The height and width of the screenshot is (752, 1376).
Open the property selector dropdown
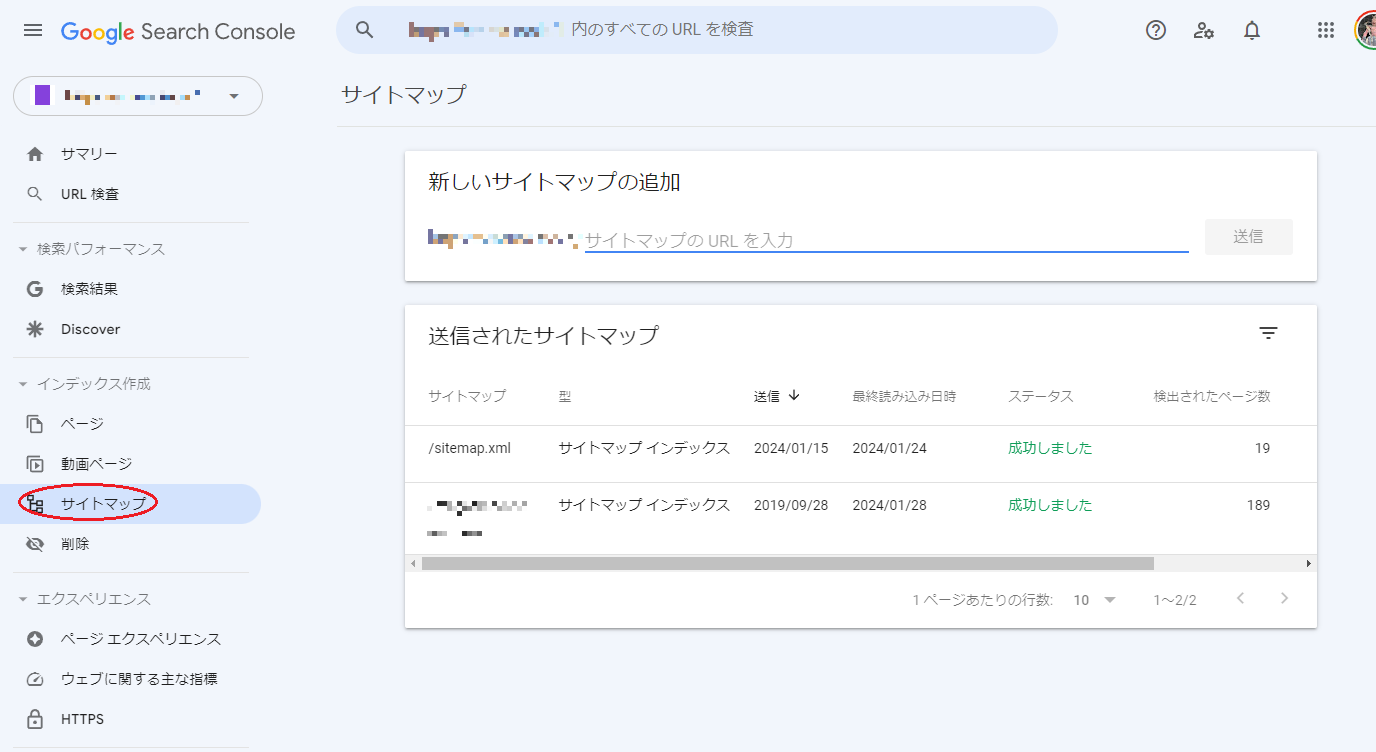[234, 96]
